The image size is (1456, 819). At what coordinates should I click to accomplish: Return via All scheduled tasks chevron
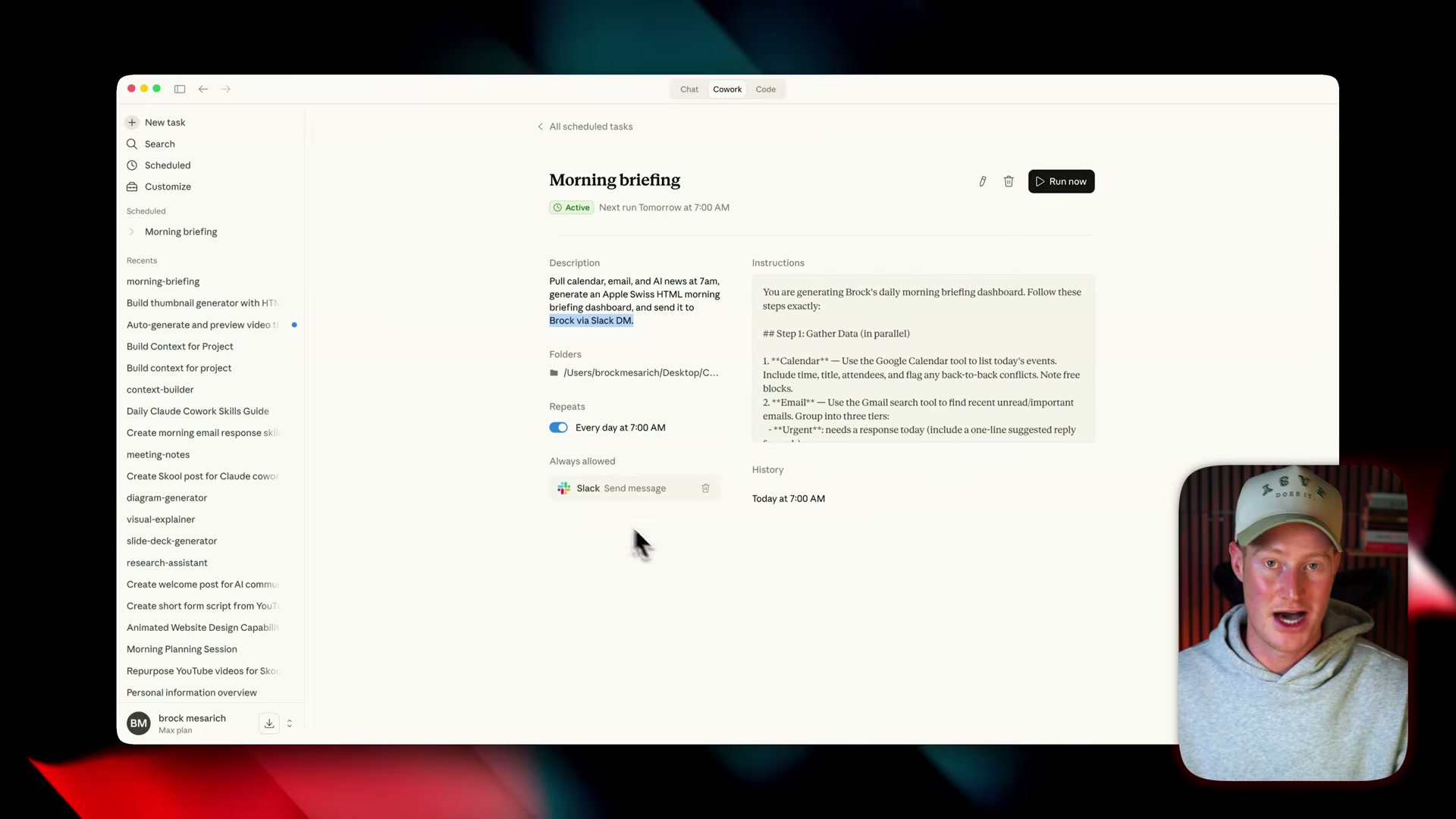pyautogui.click(x=540, y=127)
